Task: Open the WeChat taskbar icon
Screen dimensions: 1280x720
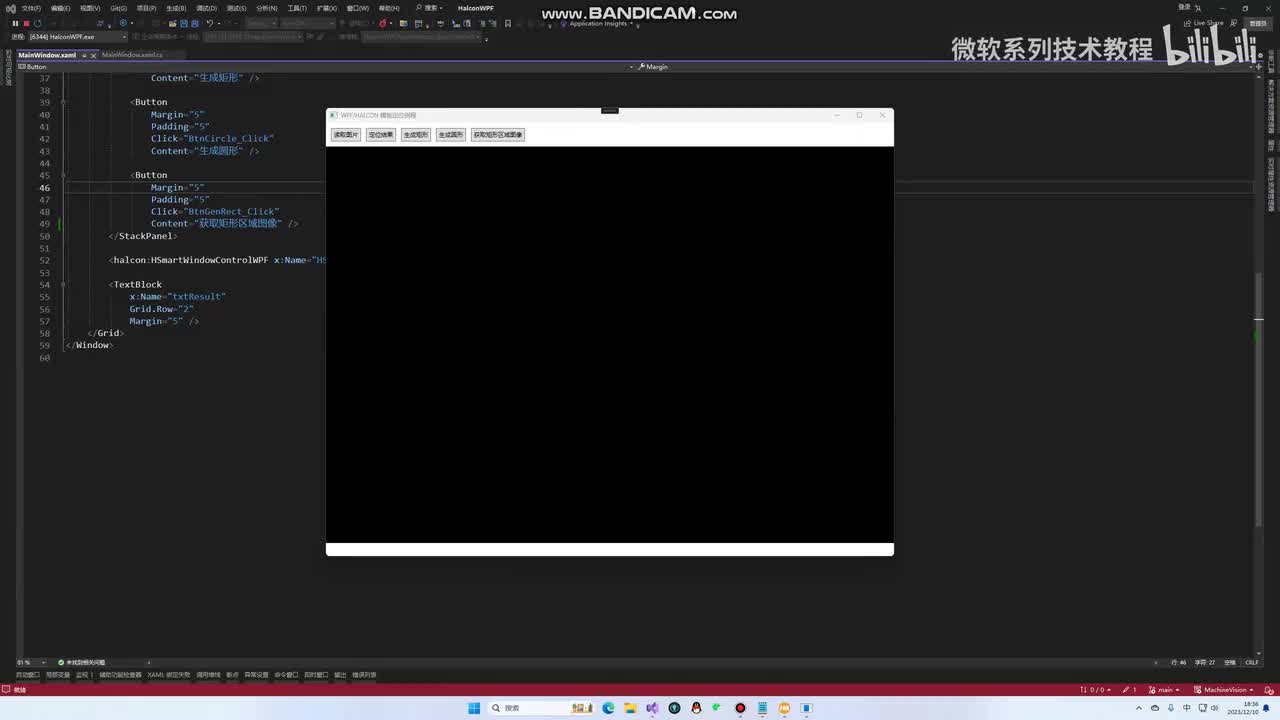Action: click(x=718, y=708)
